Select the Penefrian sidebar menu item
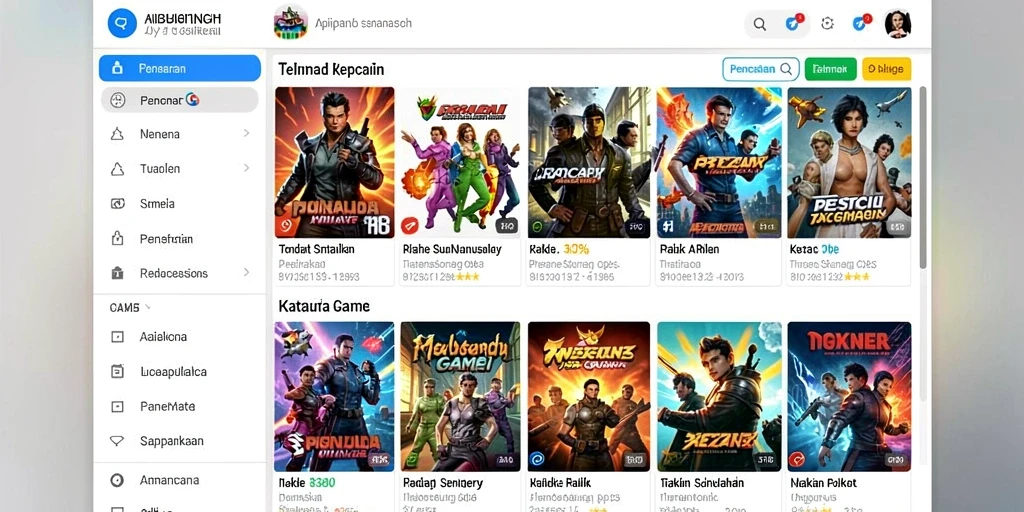The height and width of the screenshot is (512, 1024). tap(180, 239)
